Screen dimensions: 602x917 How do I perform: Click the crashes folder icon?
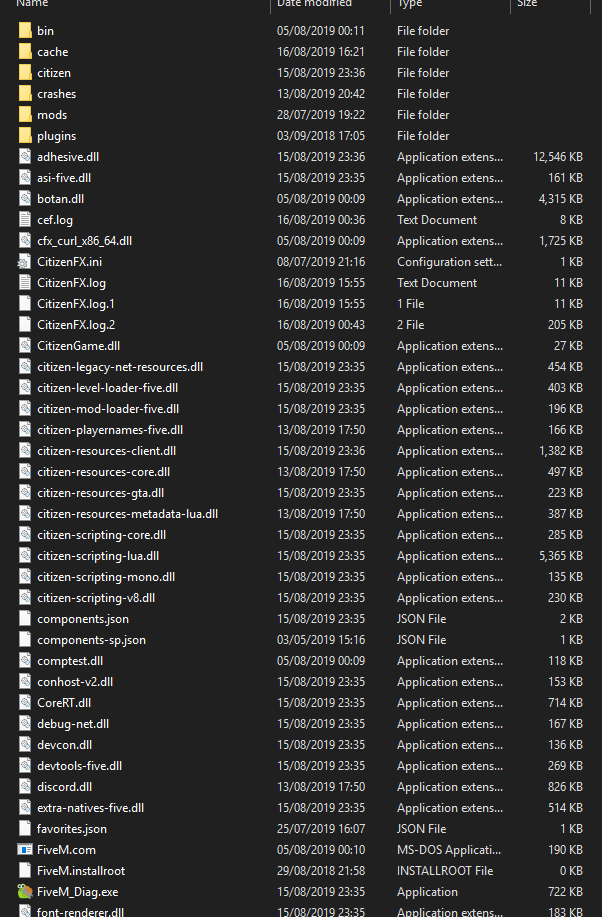pos(25,94)
